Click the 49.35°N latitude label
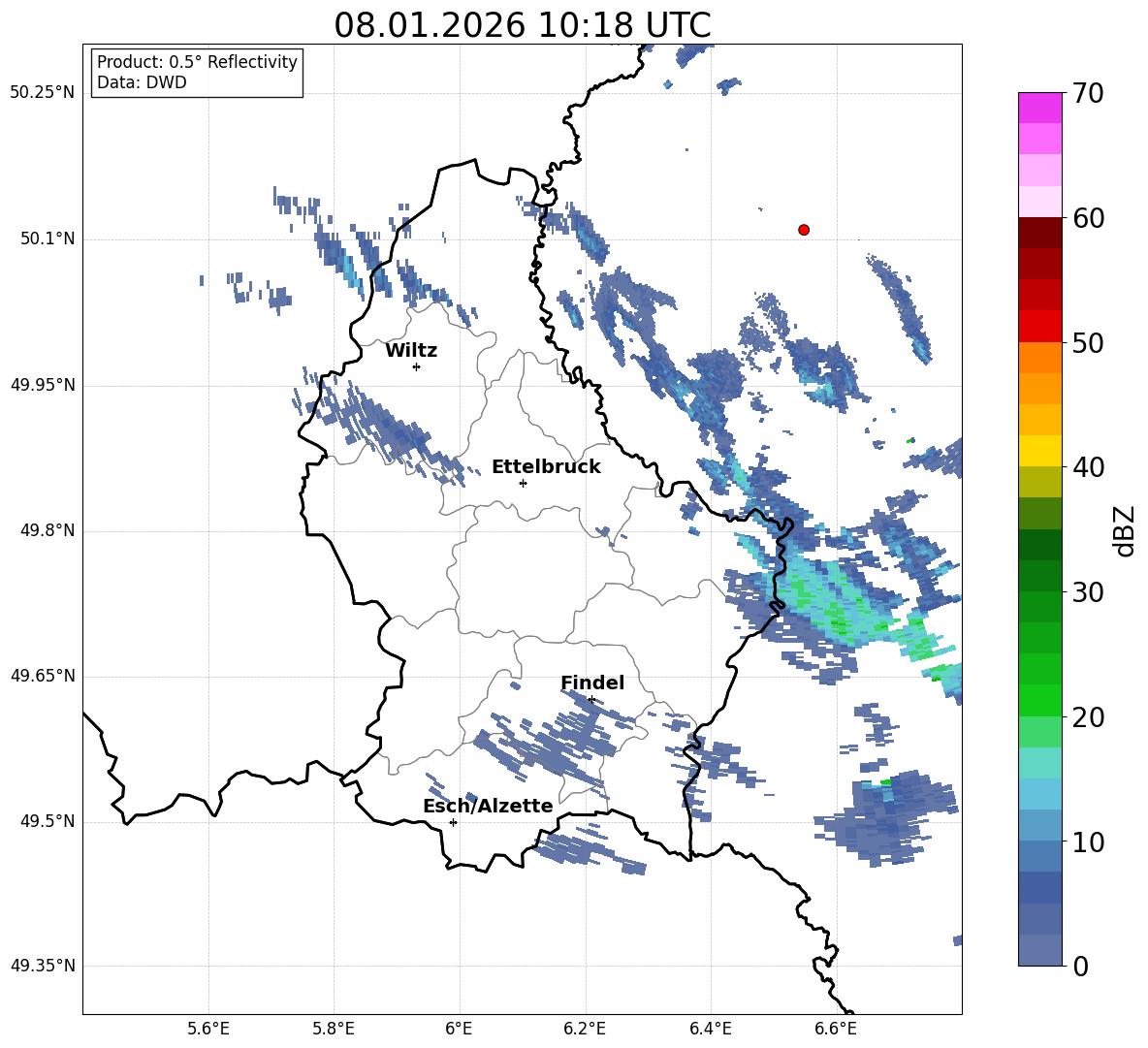1148x1048 pixels. [43, 966]
